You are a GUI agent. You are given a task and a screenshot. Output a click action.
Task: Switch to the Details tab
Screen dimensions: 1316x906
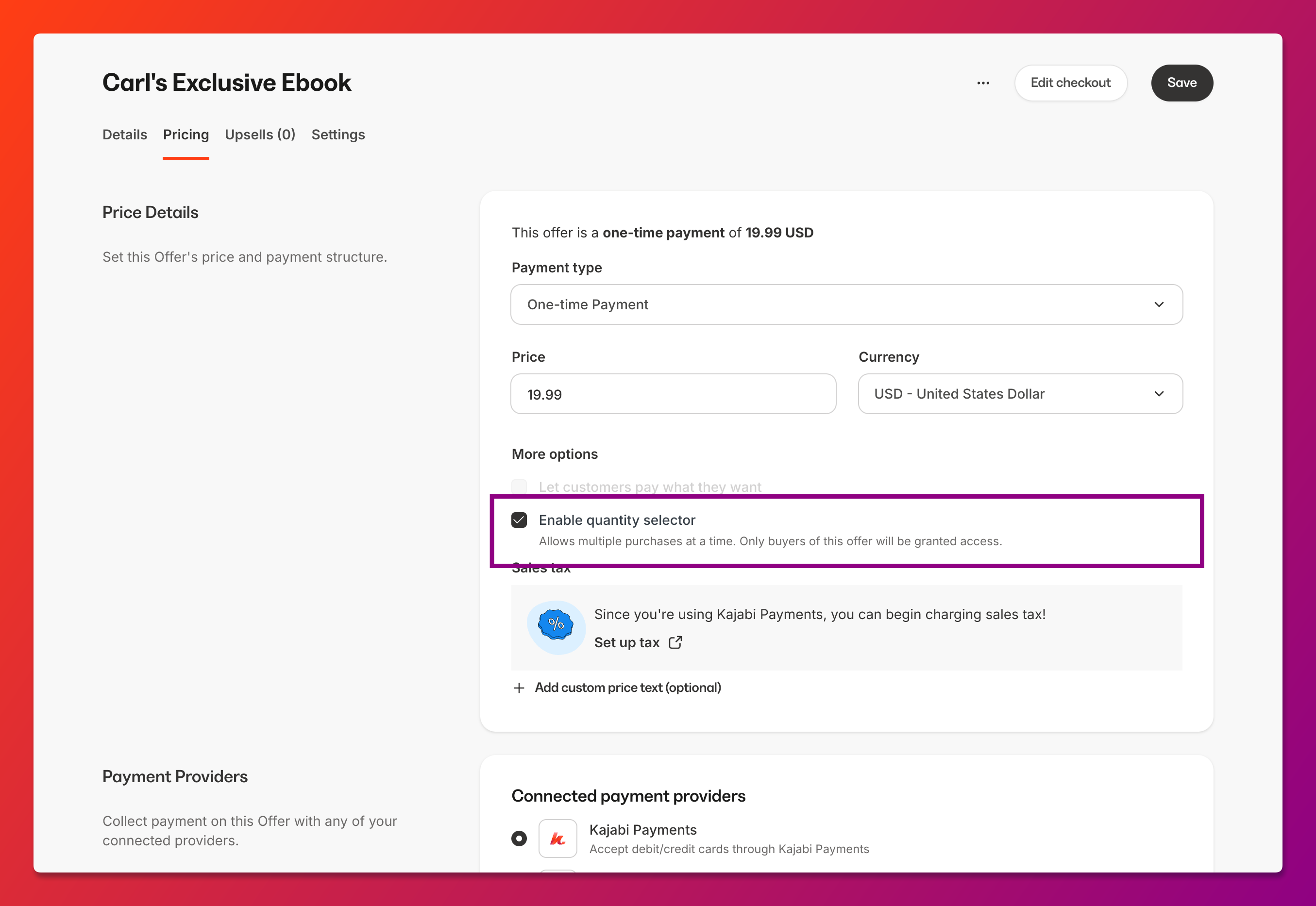pyautogui.click(x=125, y=134)
